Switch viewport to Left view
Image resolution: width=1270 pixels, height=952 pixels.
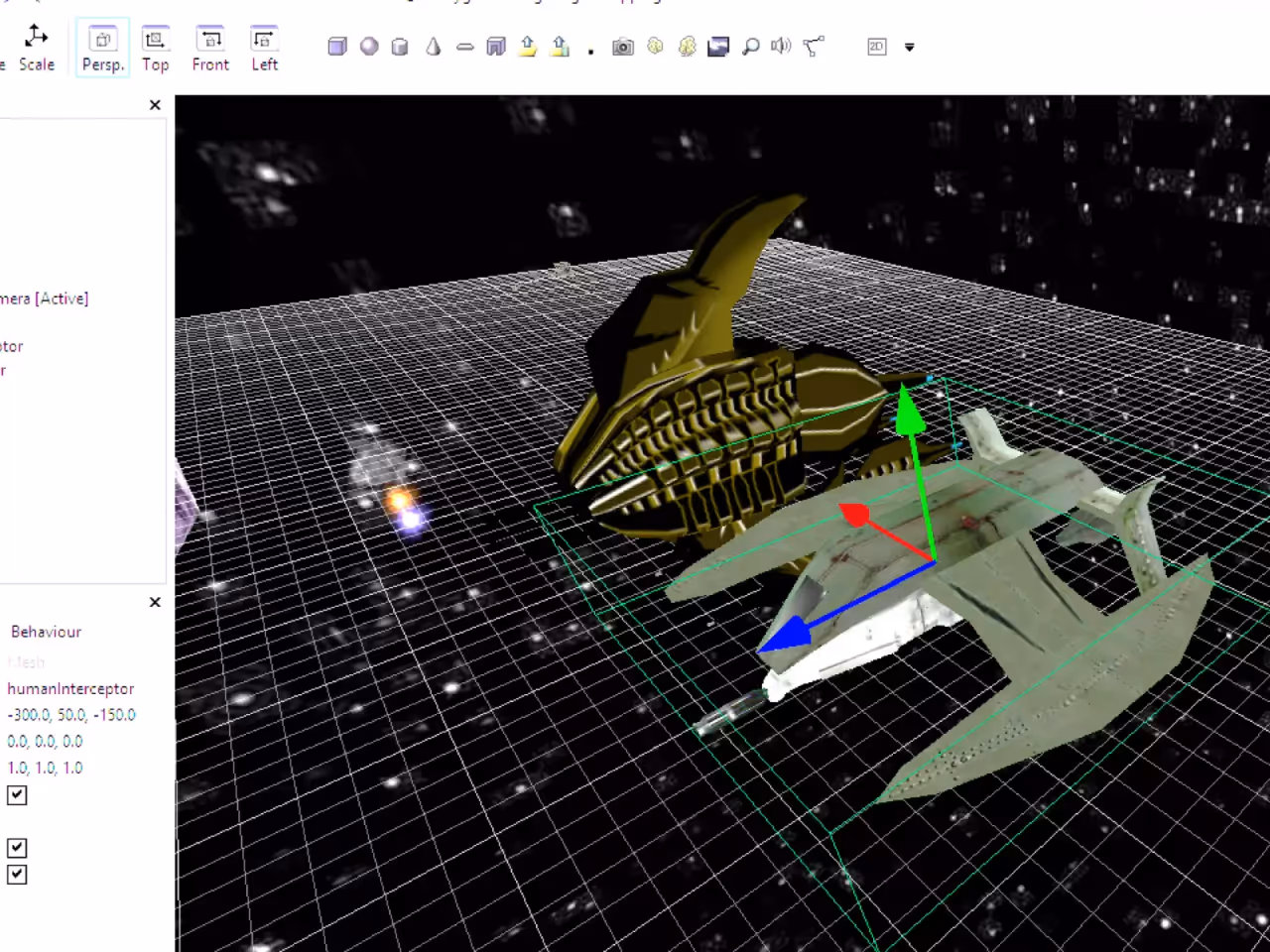click(265, 48)
